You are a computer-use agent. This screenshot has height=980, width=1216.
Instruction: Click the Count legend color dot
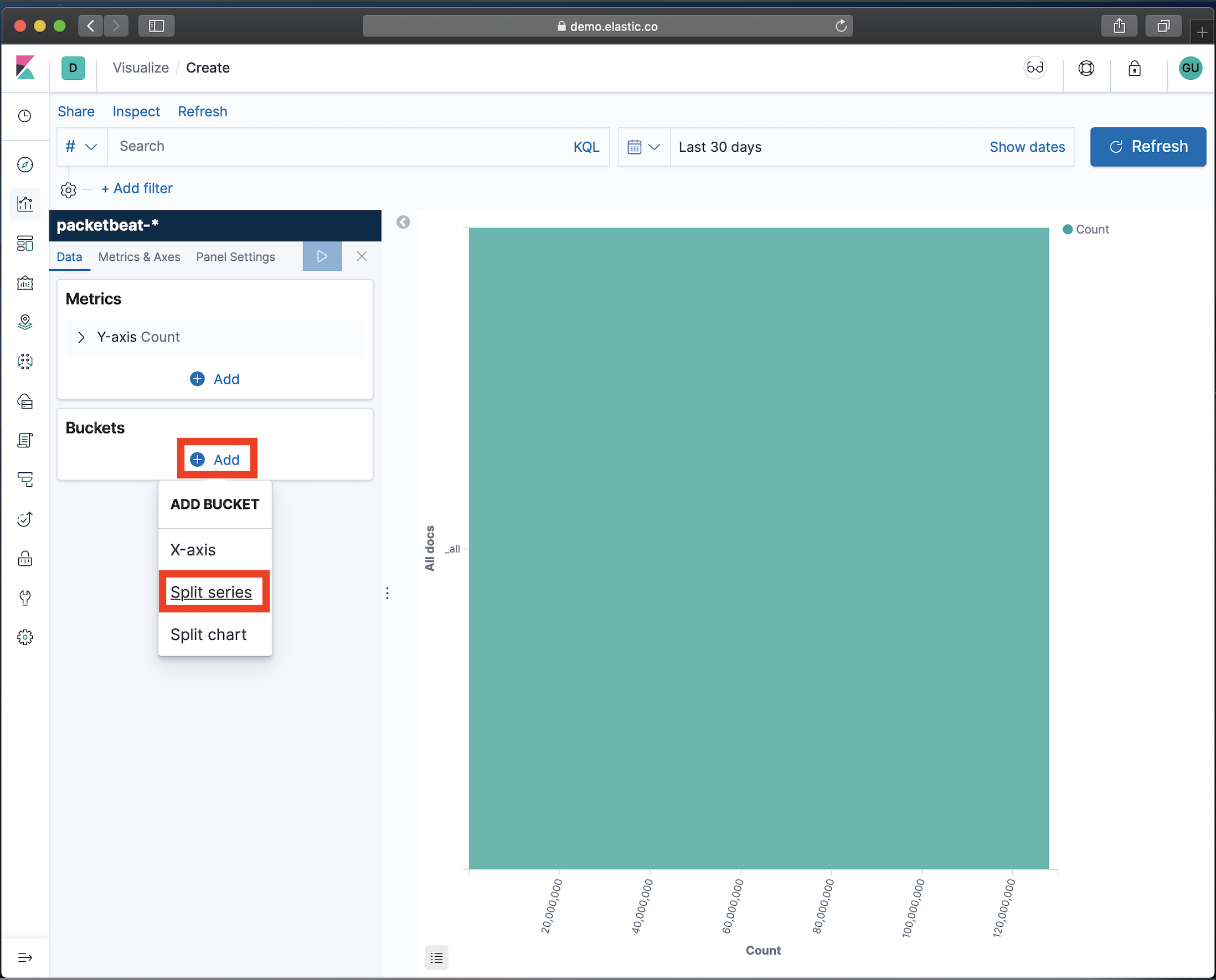tap(1068, 229)
